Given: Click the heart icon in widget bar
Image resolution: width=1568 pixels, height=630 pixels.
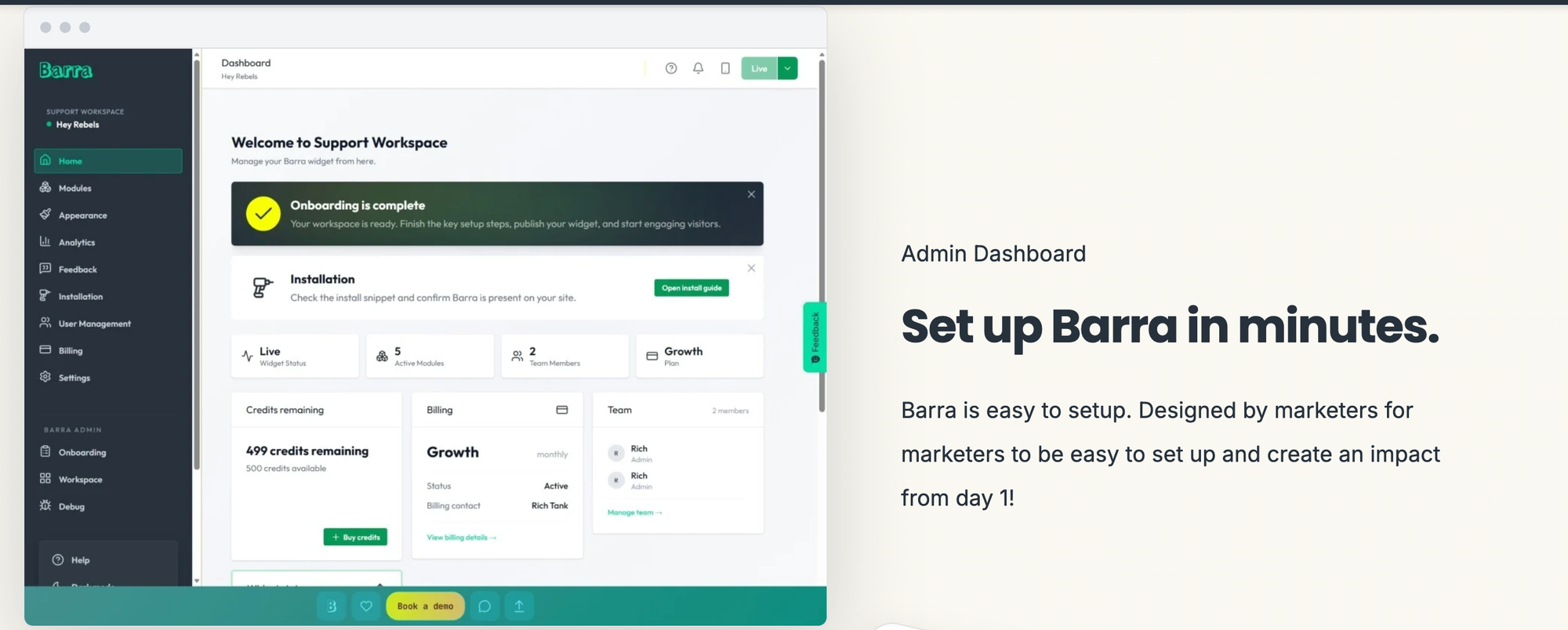Looking at the screenshot, I should (366, 606).
